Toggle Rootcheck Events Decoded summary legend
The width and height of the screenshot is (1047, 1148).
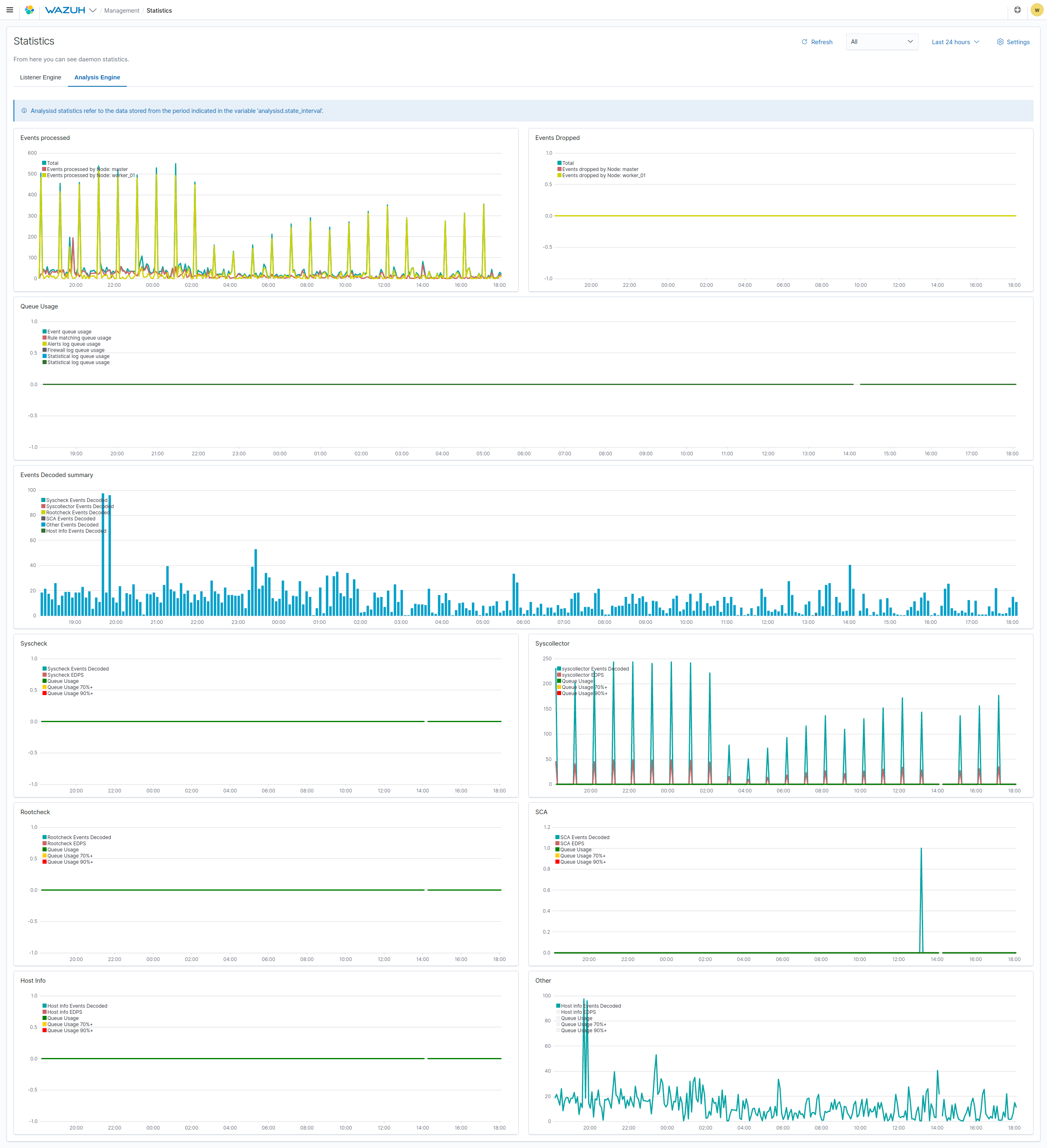[x=75, y=513]
